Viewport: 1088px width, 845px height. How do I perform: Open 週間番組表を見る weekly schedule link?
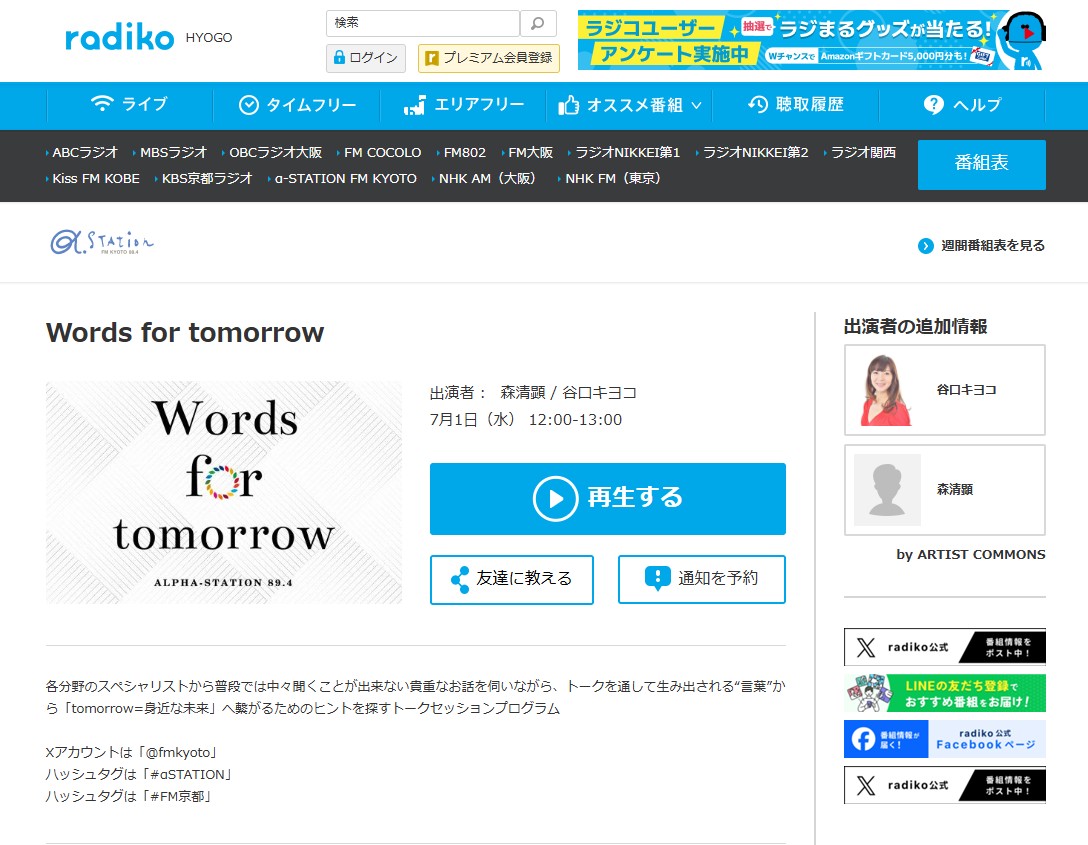[x=981, y=246]
